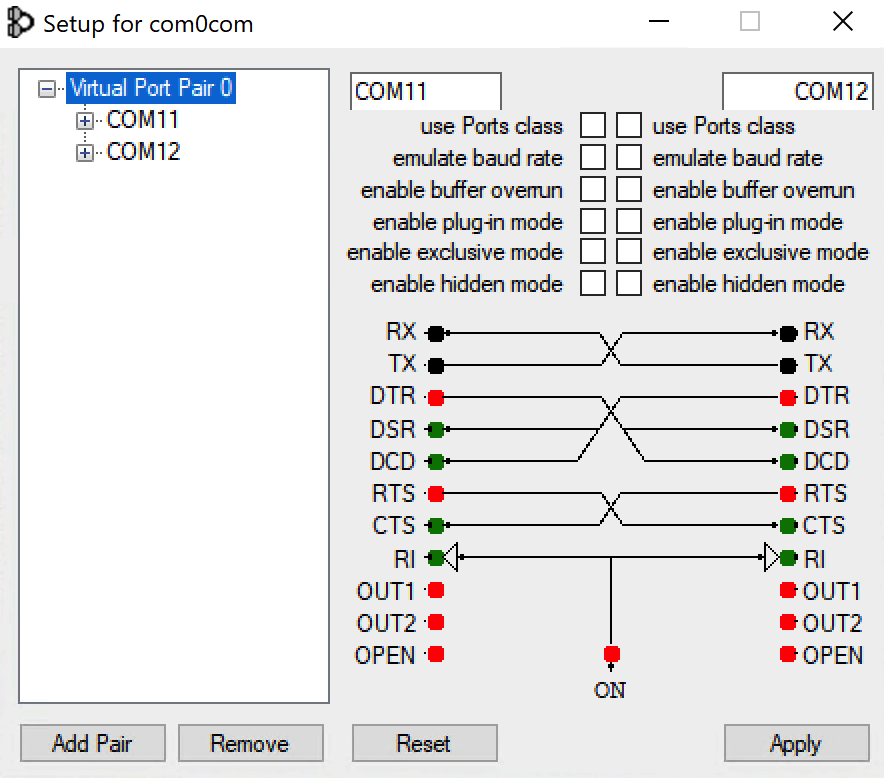
Task: Expand the COM11 tree node
Action: (x=85, y=121)
